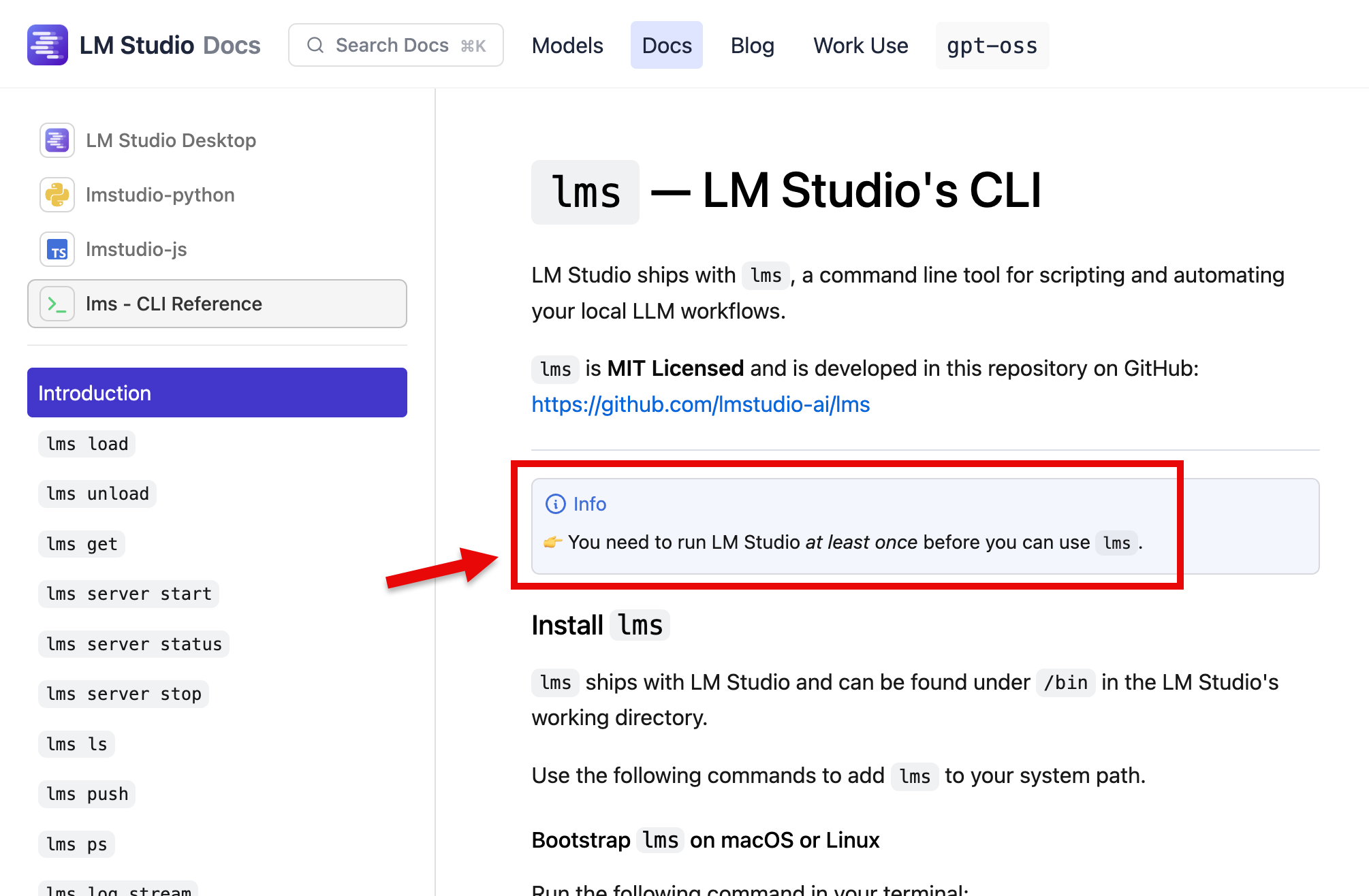Select lms ps in the sidebar
This screenshot has height=896, width=1369.
click(x=76, y=844)
